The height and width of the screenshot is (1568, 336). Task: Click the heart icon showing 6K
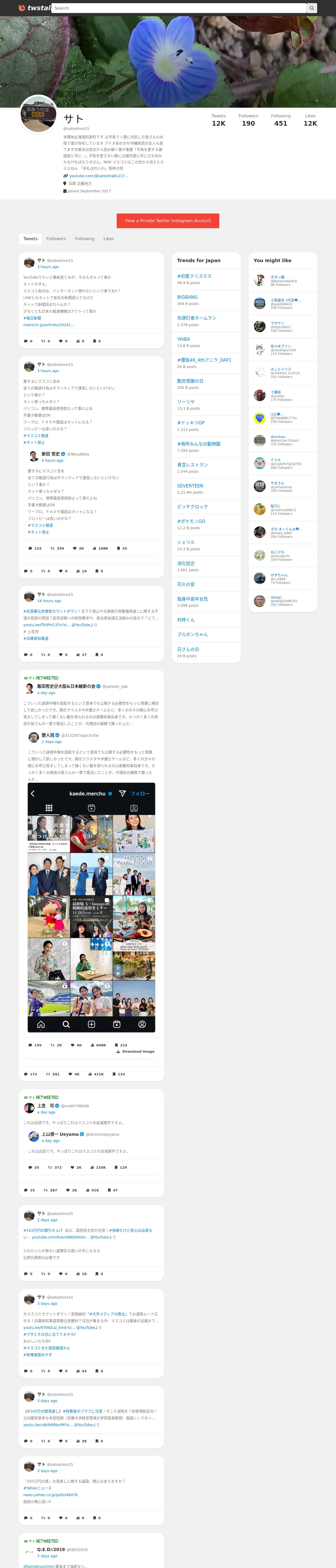pos(72,1045)
